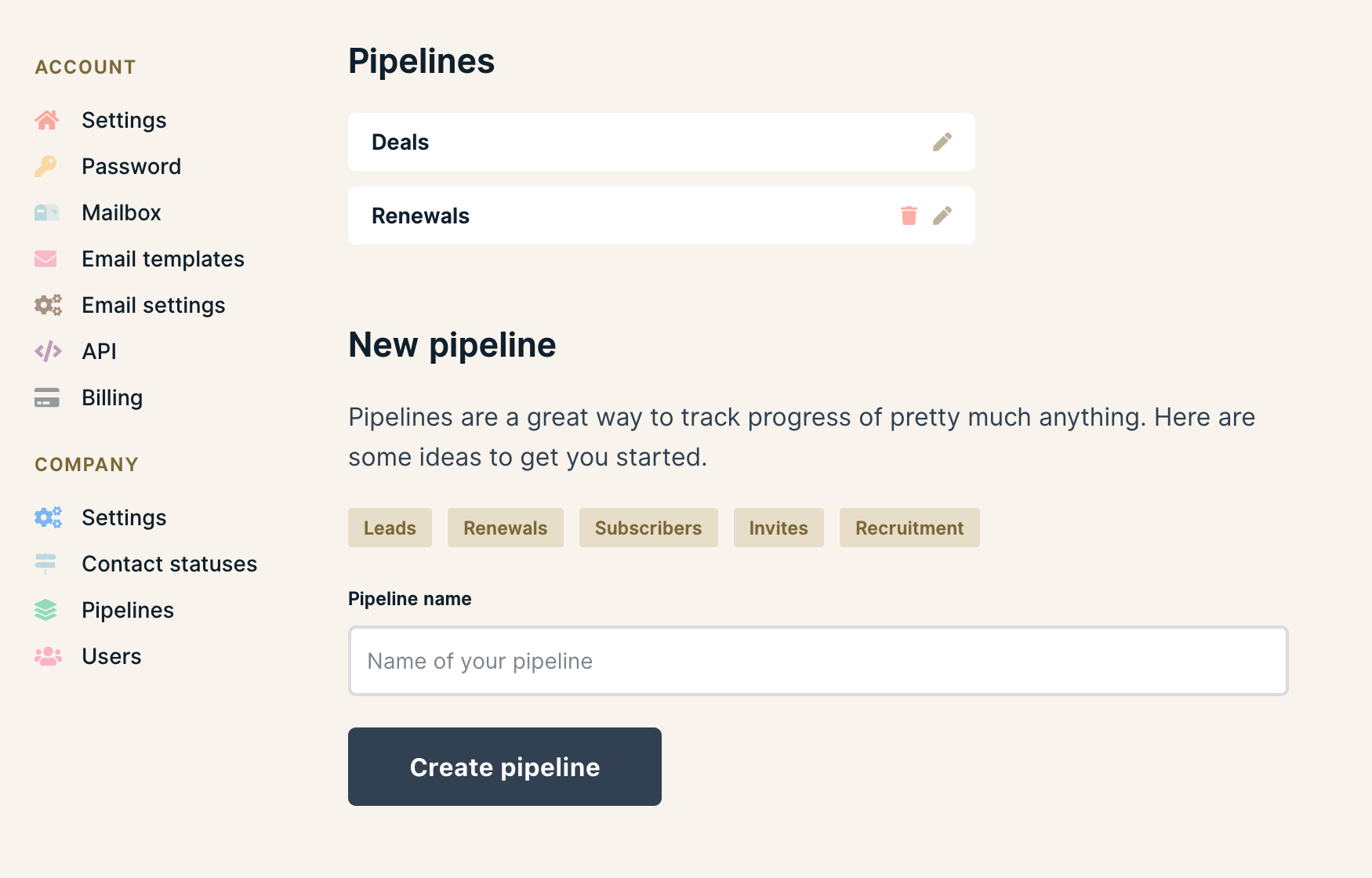Select the Email templates envelope icon
Viewport: 1372px width, 878px height.
click(47, 259)
